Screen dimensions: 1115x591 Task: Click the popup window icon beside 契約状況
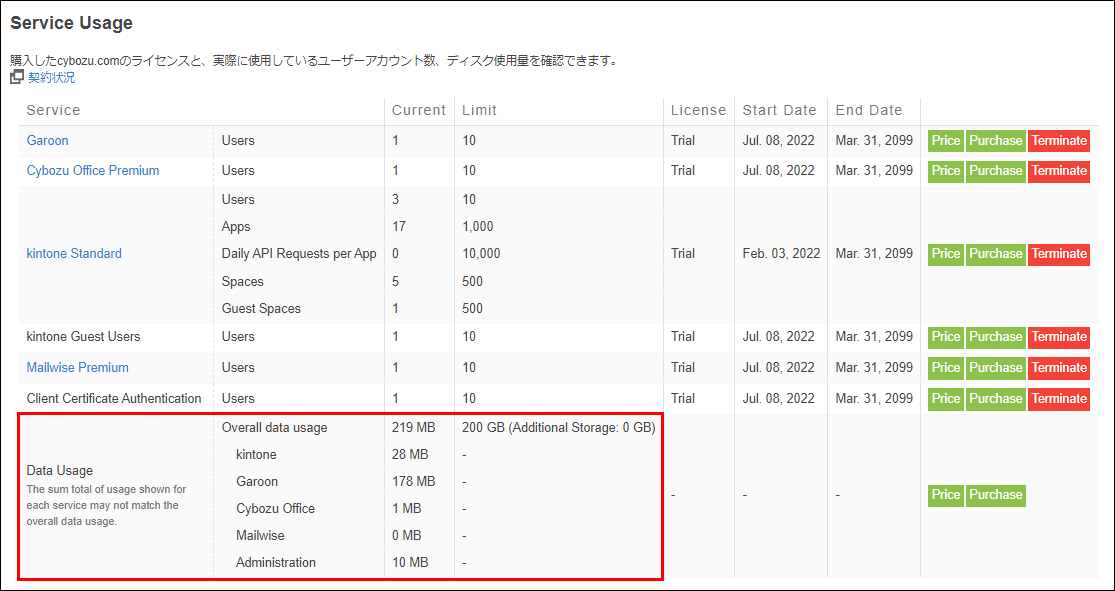click(15, 75)
